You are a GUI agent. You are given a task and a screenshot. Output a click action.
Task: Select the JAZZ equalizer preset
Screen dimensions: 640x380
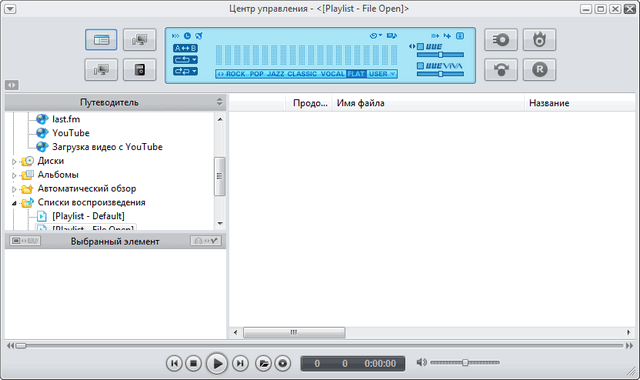[x=276, y=74]
